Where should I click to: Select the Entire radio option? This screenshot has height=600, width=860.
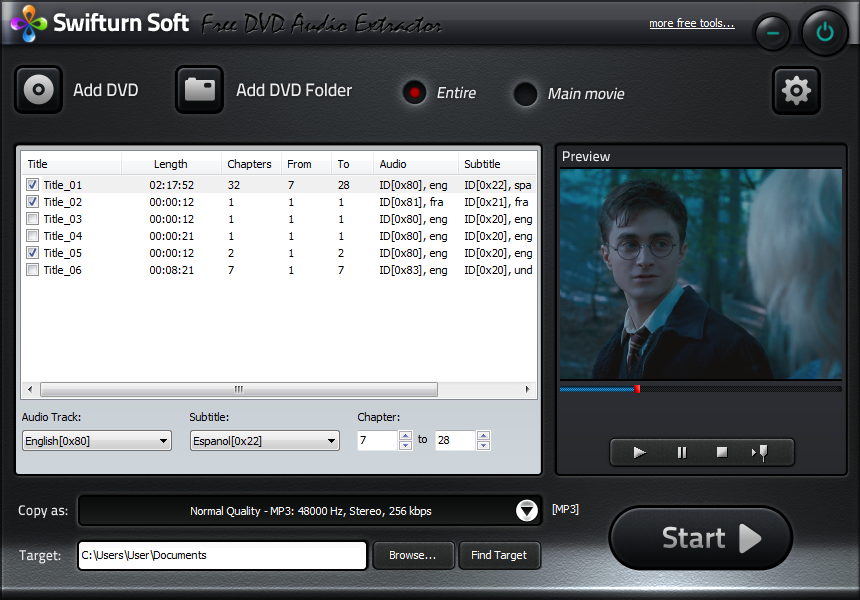[414, 93]
